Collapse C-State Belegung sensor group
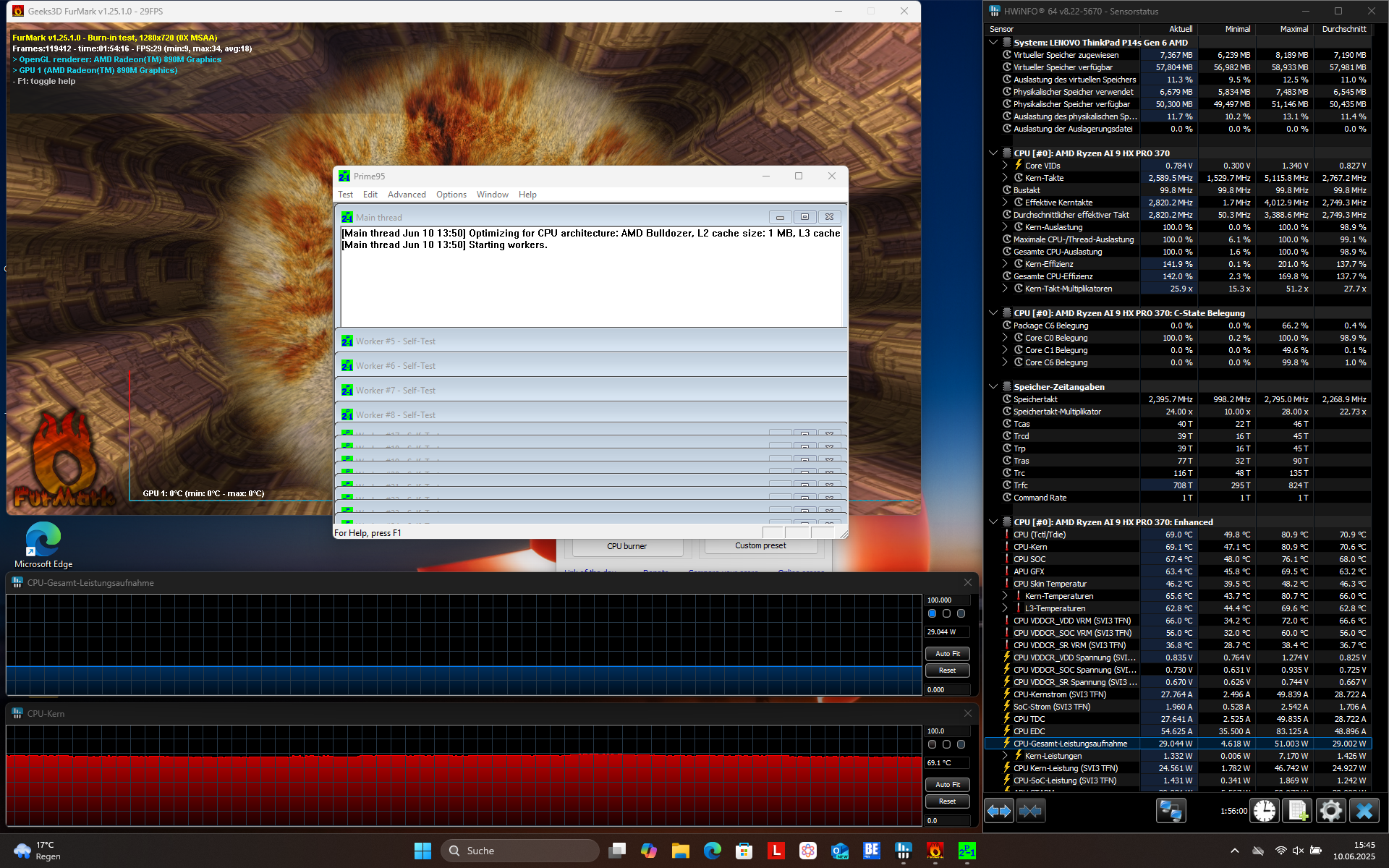 point(993,313)
